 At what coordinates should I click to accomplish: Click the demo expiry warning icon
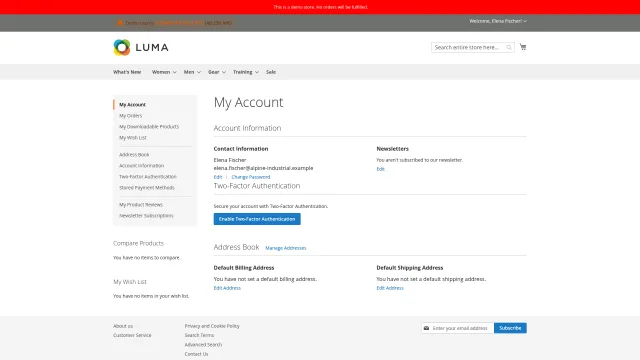(x=120, y=23)
